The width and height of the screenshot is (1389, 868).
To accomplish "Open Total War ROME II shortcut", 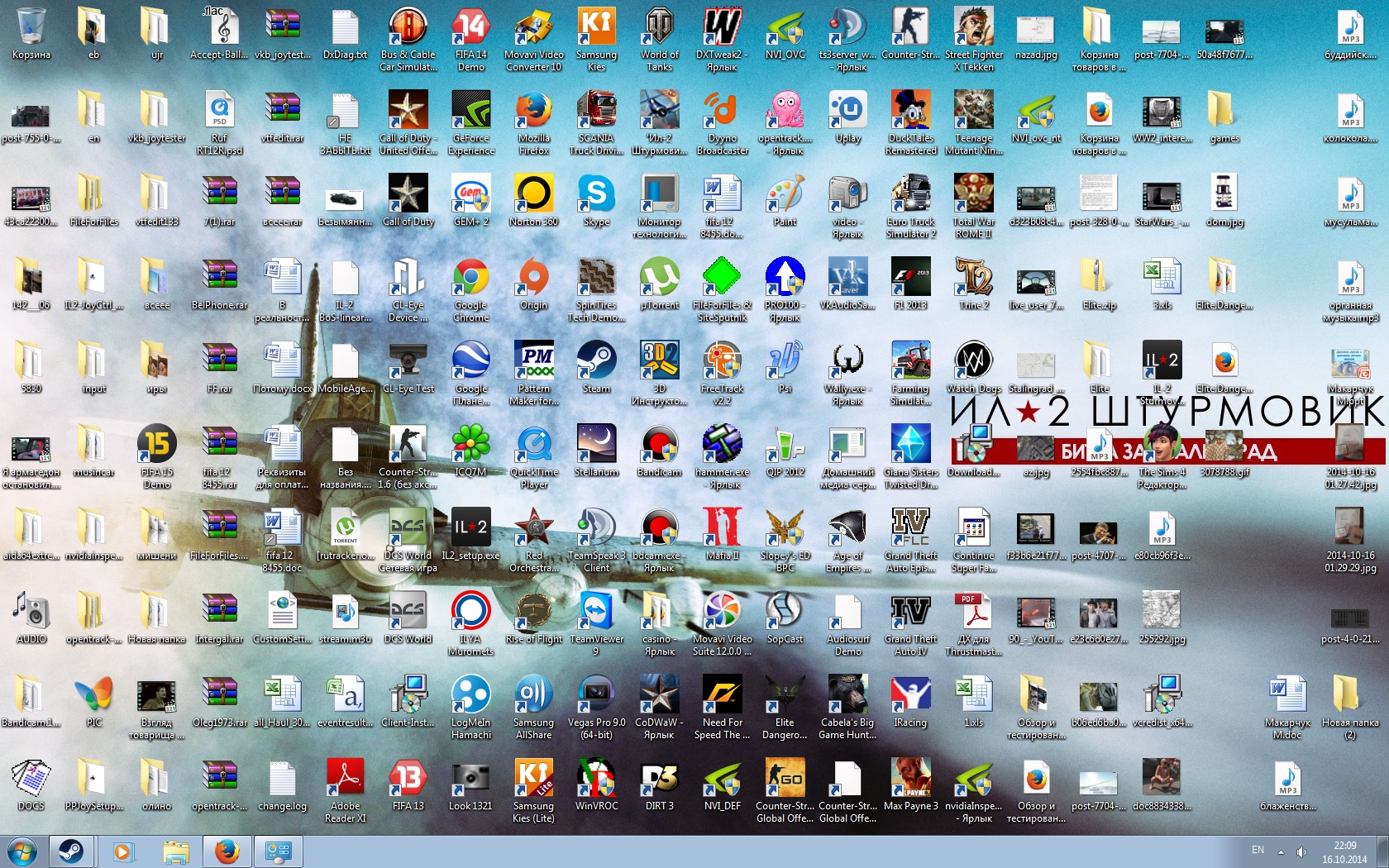I will [x=973, y=207].
